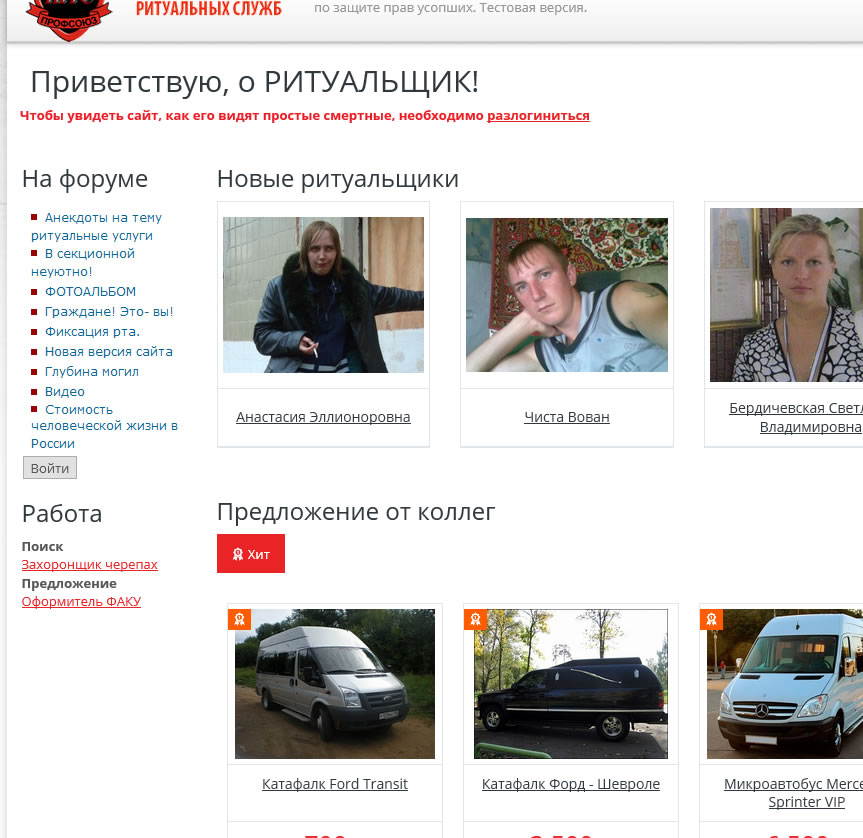This screenshot has width=863, height=838.
Task: Open profile photo of Анастасия Эллионоровна
Action: click(x=323, y=295)
